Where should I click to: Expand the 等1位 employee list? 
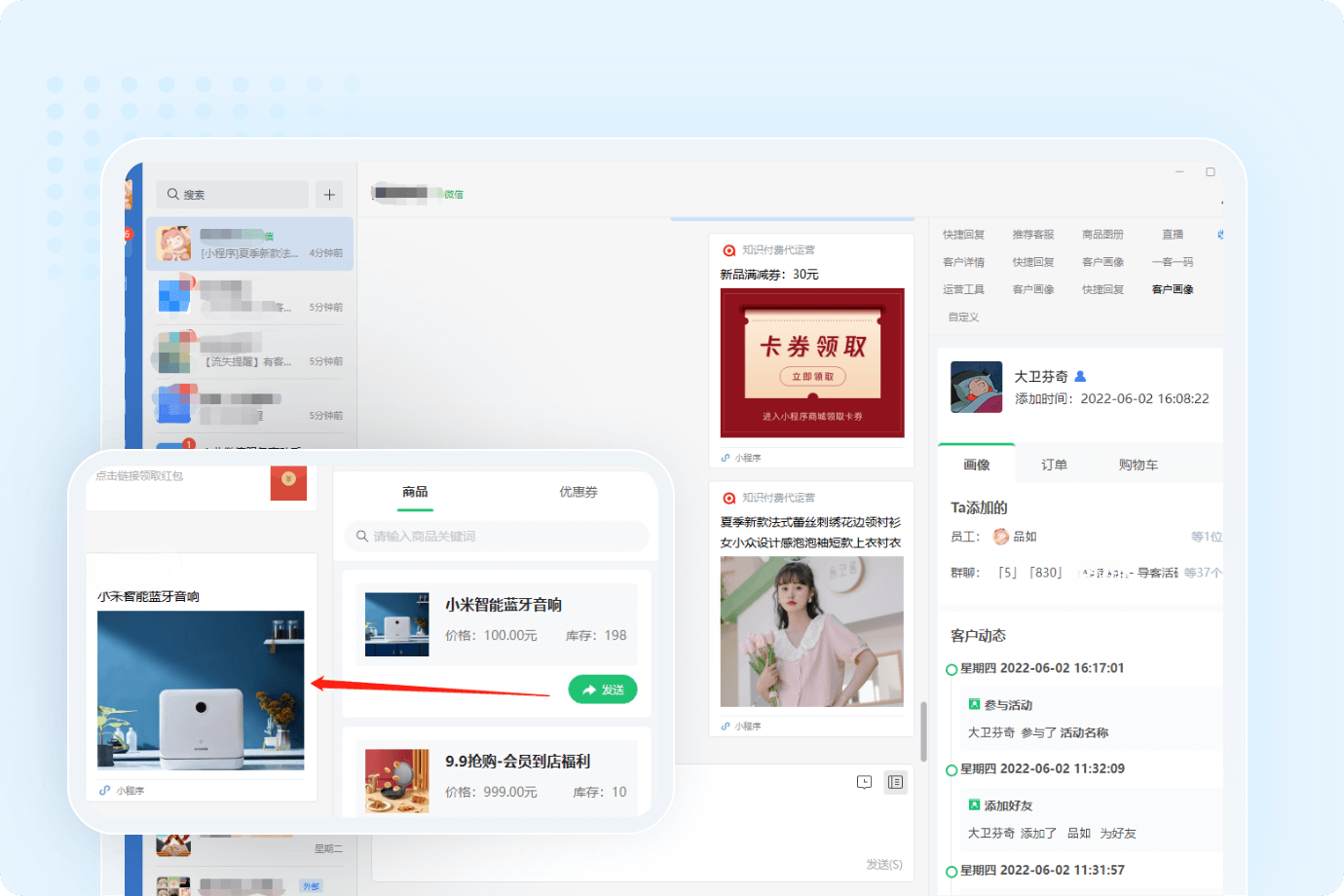[x=1205, y=536]
